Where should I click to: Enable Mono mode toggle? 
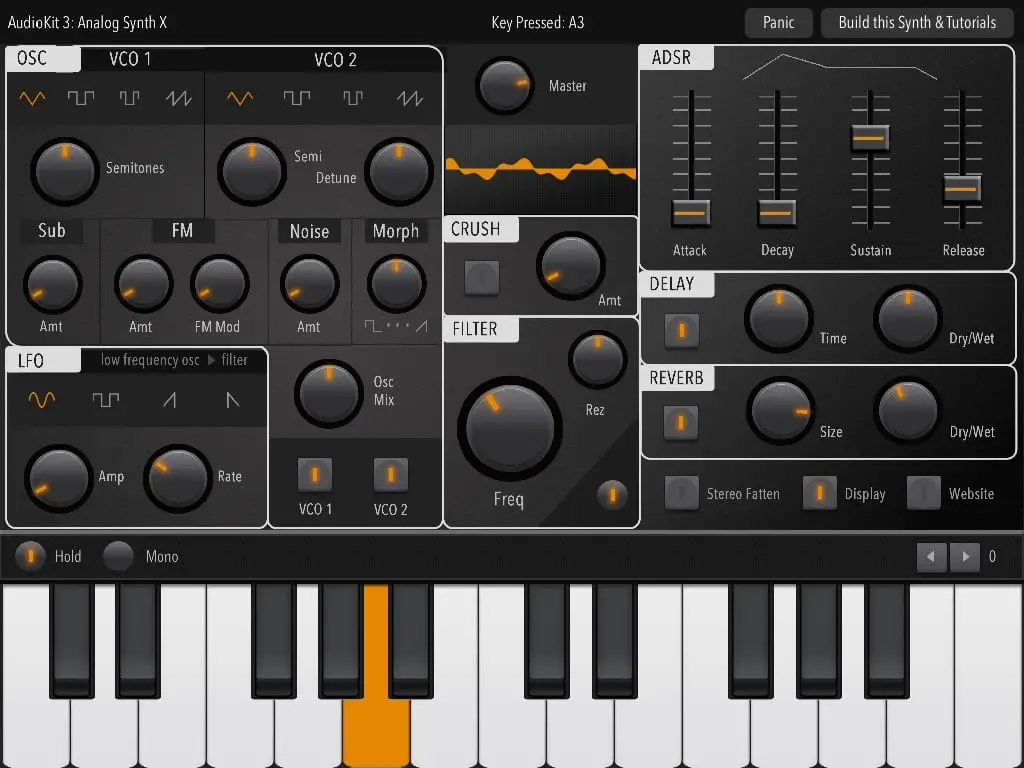tap(118, 556)
